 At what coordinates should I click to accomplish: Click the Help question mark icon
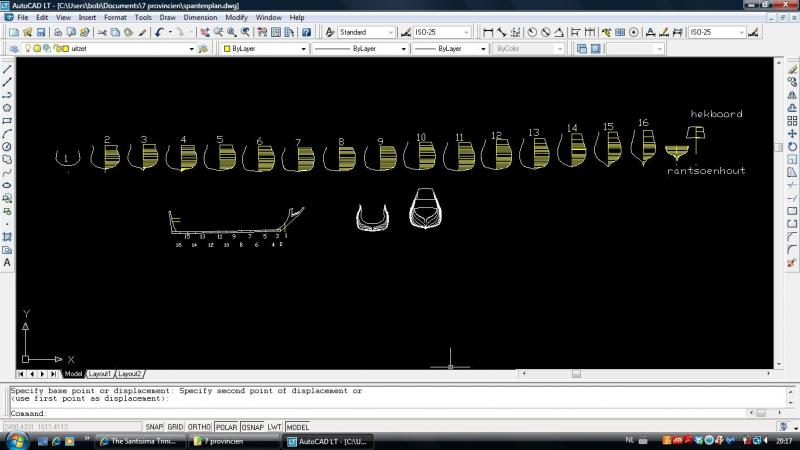[306, 32]
